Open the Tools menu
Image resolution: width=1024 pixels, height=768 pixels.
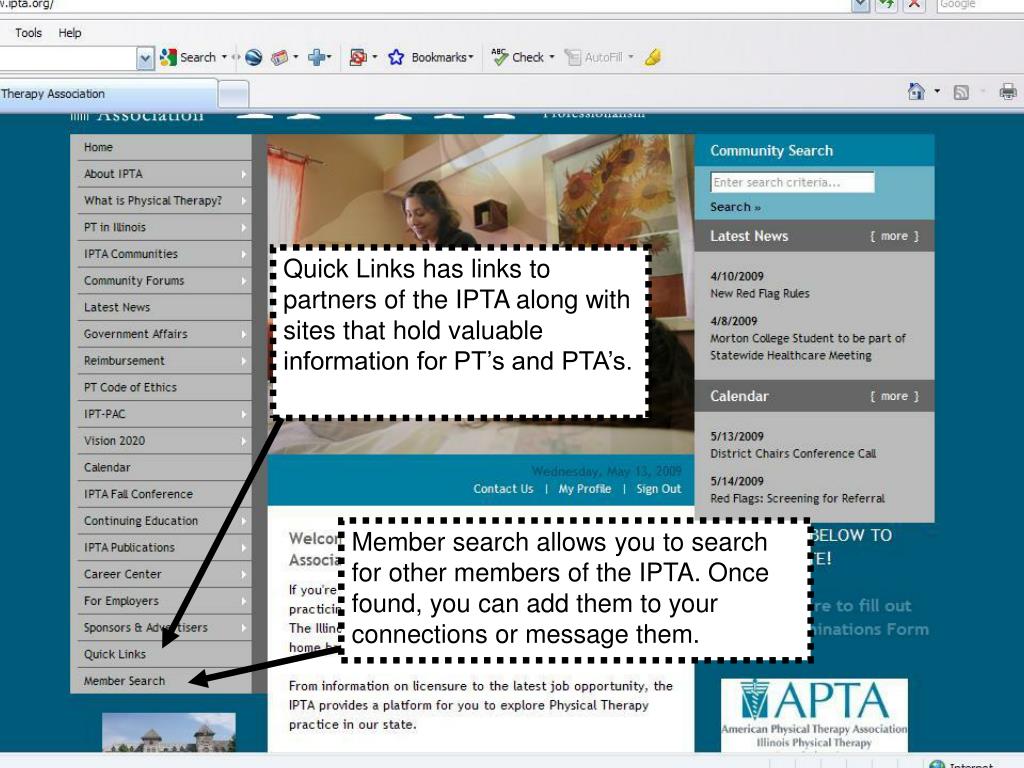29,33
